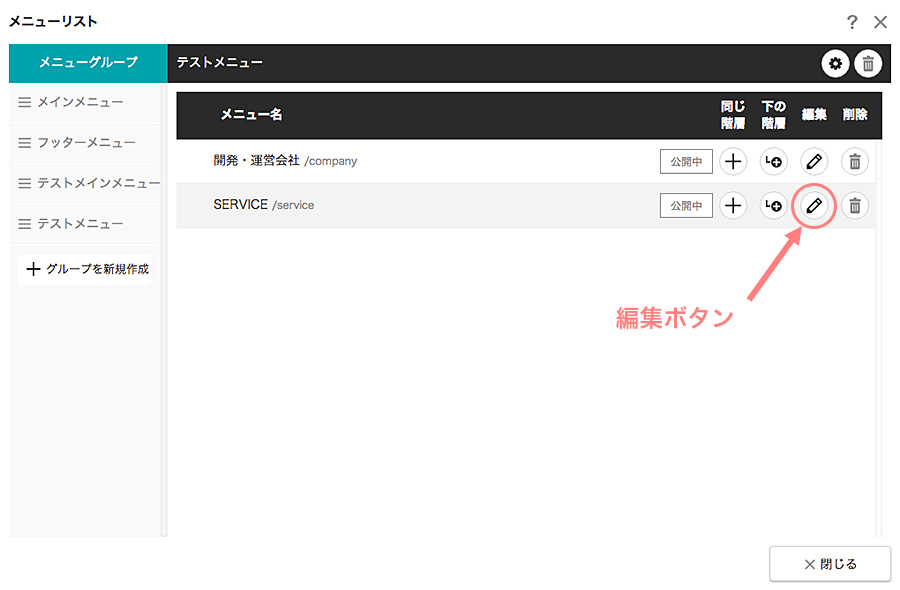
Task: Select フッターメニュー group
Action: click(x=85, y=143)
